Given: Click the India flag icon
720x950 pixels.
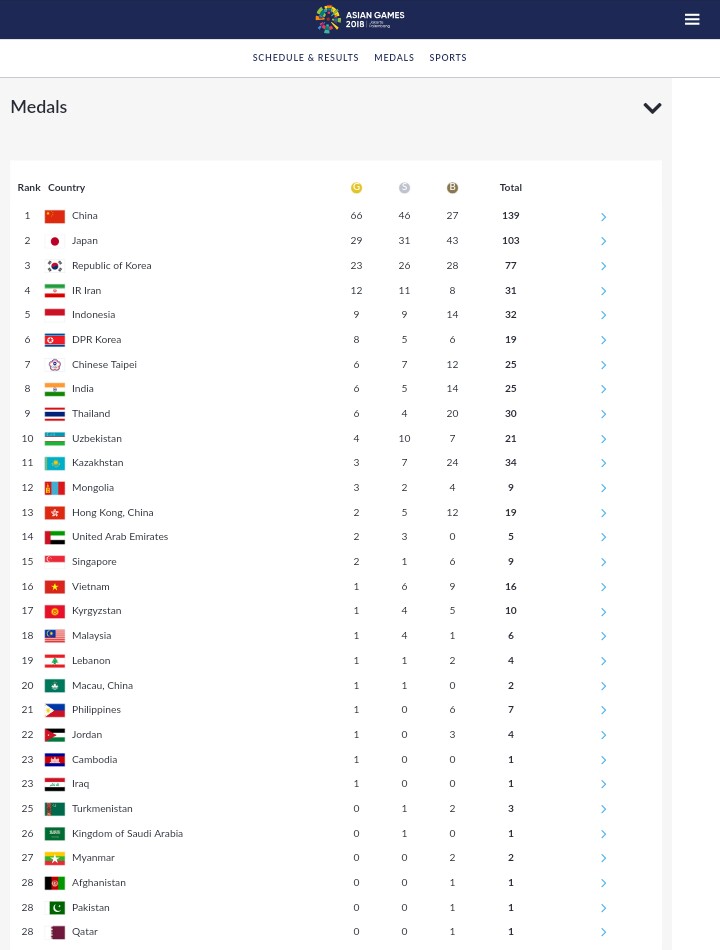Looking at the screenshot, I should (x=55, y=389).
